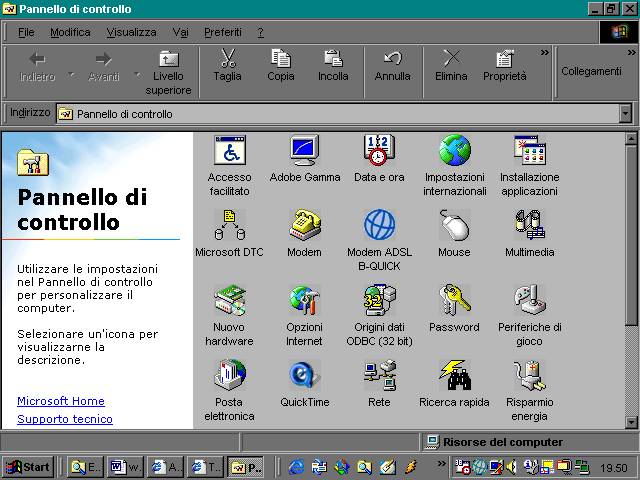Image resolution: width=640 pixels, height=480 pixels.
Task: Click the Indietro back toolbar button
Action: 38,67
